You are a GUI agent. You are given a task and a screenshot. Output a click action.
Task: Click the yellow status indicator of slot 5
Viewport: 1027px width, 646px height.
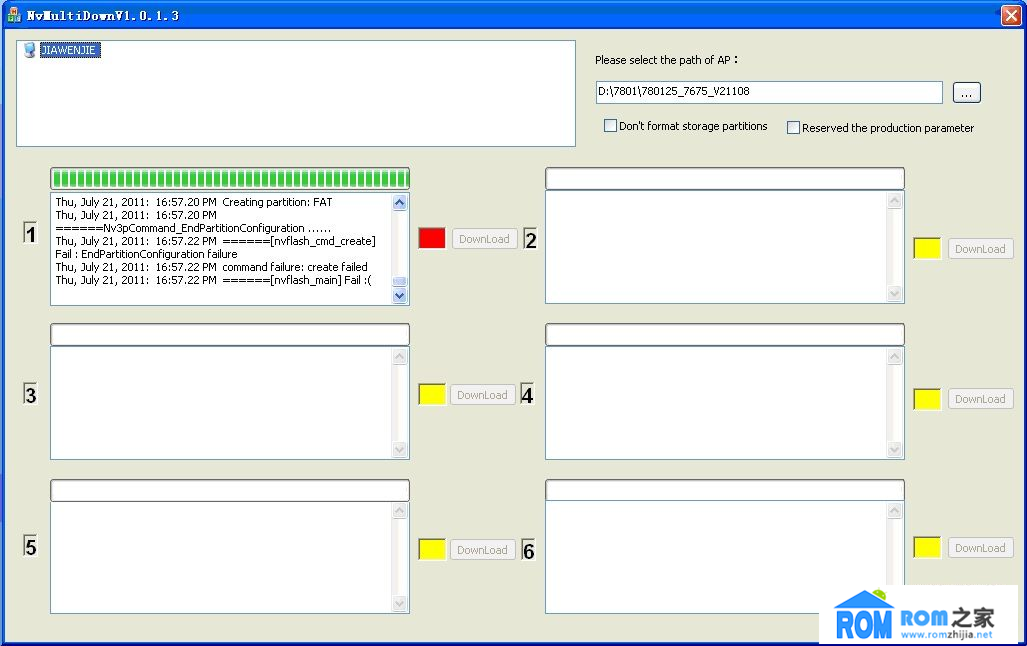click(x=432, y=550)
